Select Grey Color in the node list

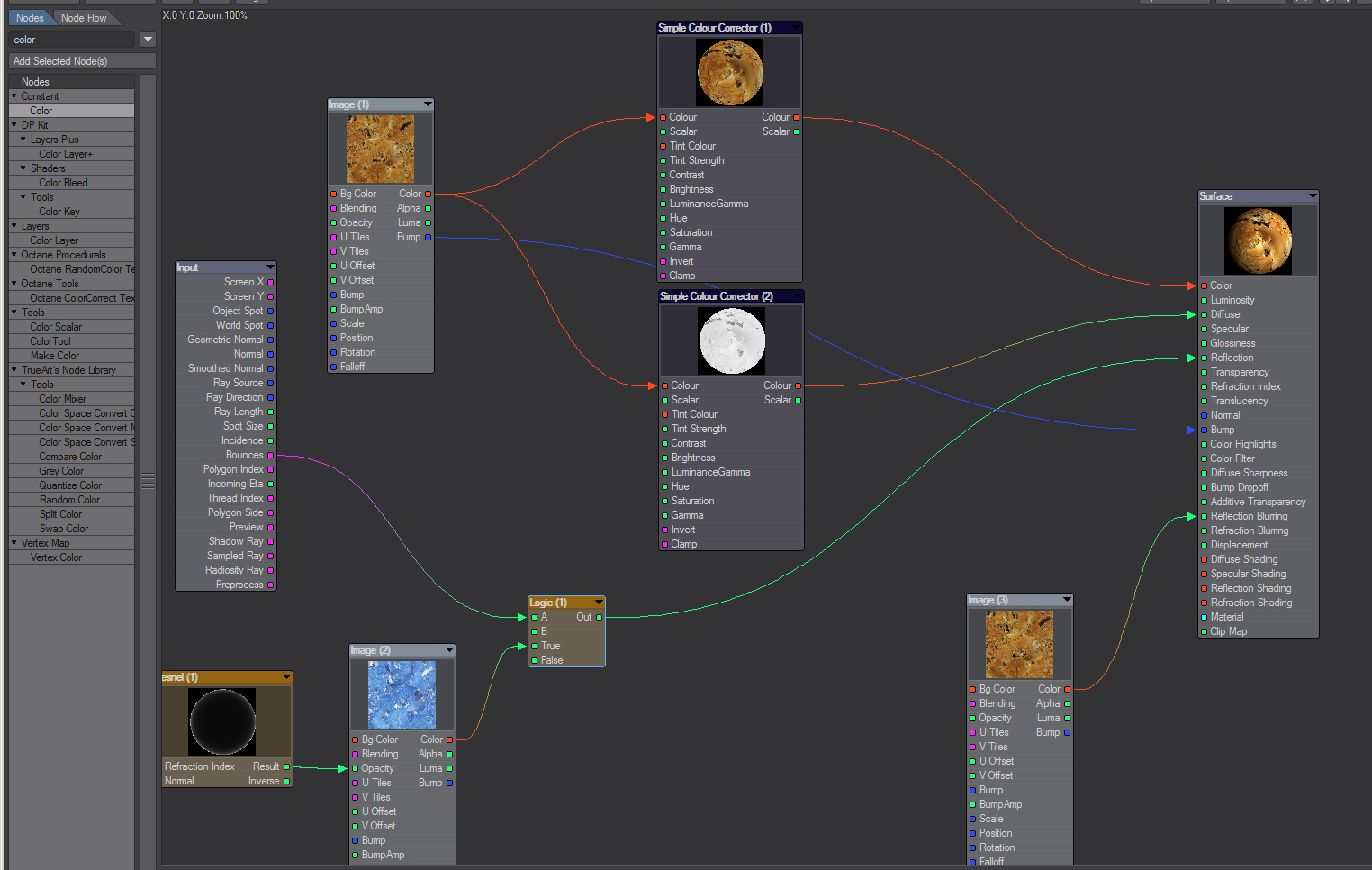[61, 471]
